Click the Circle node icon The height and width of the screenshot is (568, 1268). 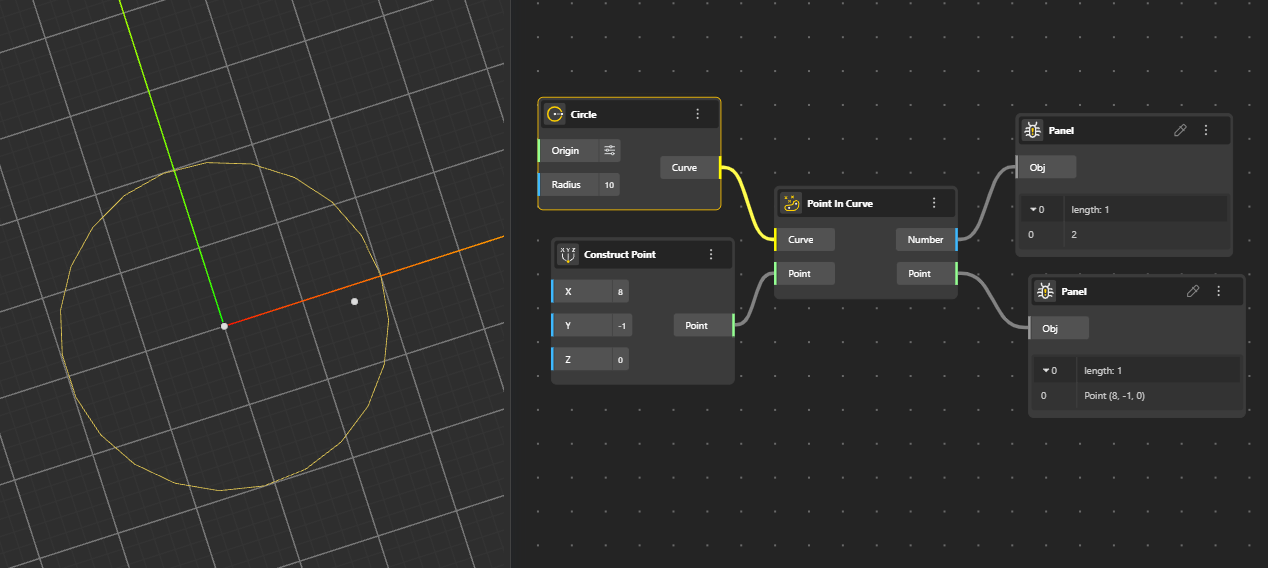tap(554, 114)
